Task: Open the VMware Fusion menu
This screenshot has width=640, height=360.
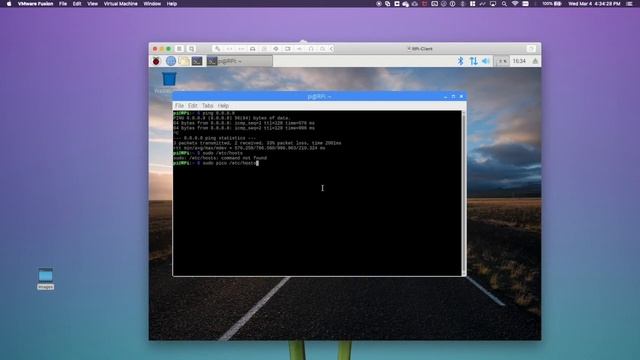Action: pyautogui.click(x=36, y=4)
